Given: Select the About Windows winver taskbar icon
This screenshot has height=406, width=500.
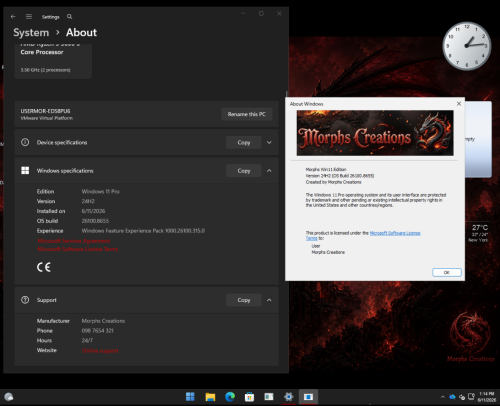Looking at the screenshot, I should 308,397.
